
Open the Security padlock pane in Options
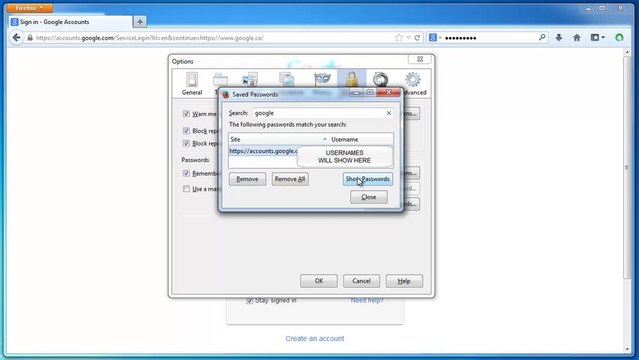click(352, 78)
